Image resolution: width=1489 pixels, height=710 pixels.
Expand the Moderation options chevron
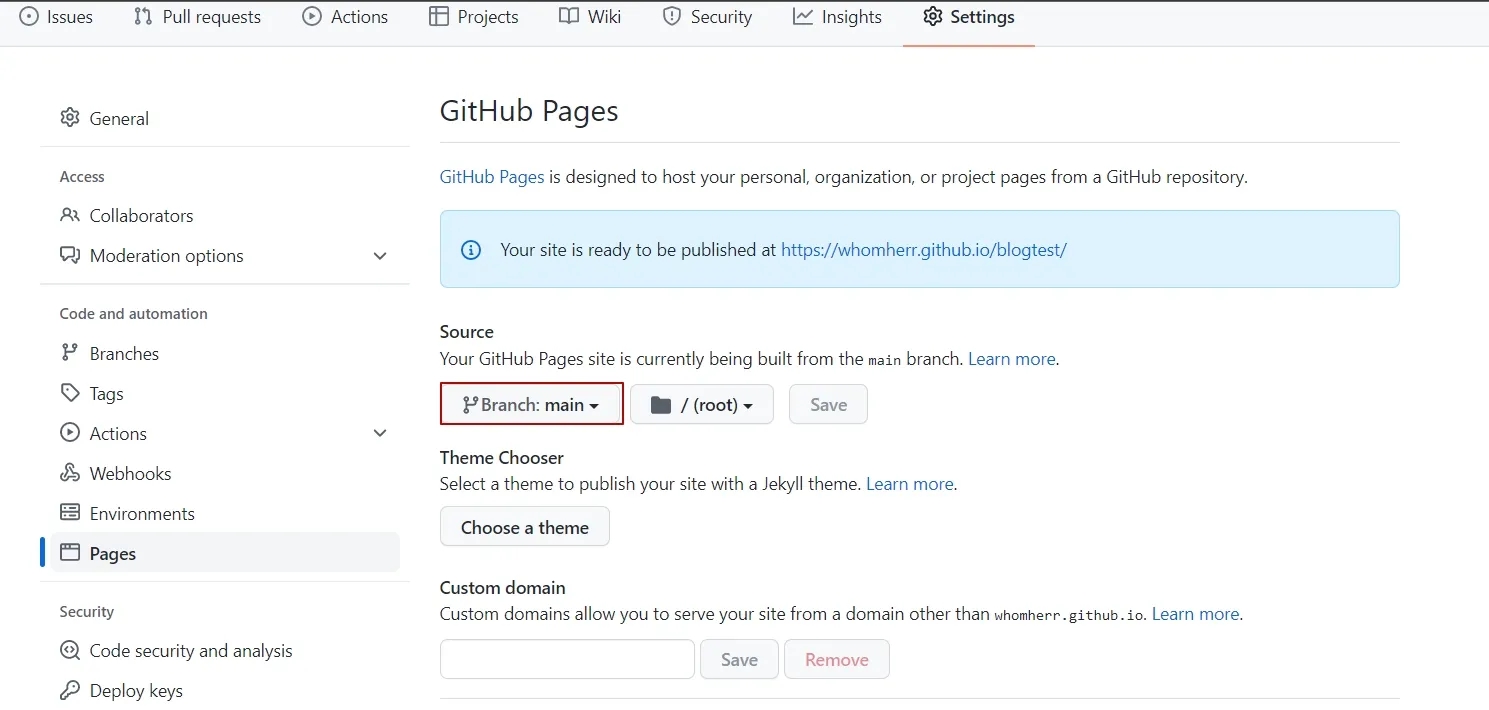click(380, 256)
